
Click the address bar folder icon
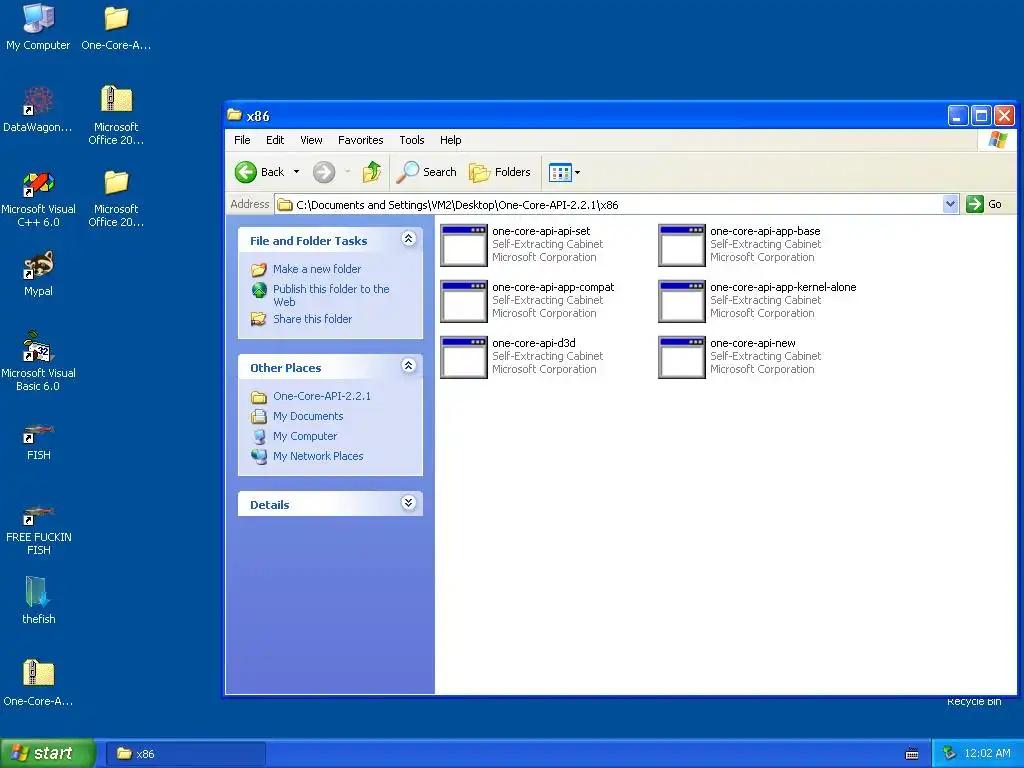click(x=285, y=204)
